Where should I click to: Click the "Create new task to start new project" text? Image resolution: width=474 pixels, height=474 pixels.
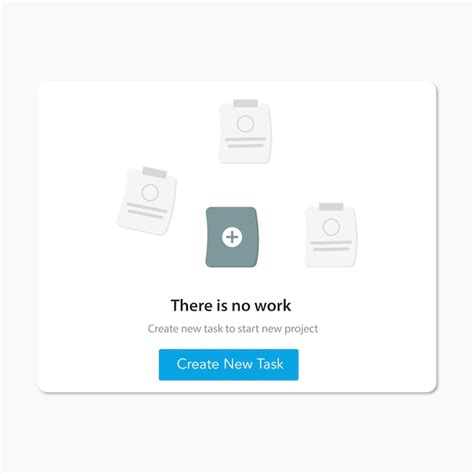[233, 329]
